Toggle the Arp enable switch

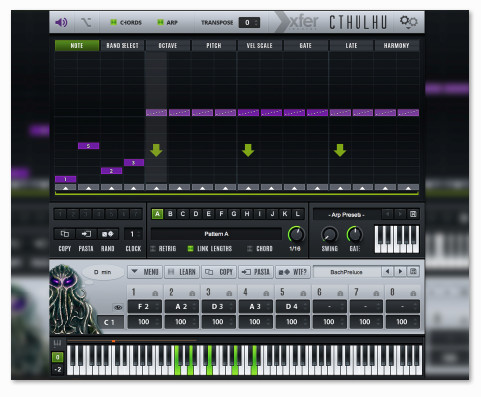160,22
